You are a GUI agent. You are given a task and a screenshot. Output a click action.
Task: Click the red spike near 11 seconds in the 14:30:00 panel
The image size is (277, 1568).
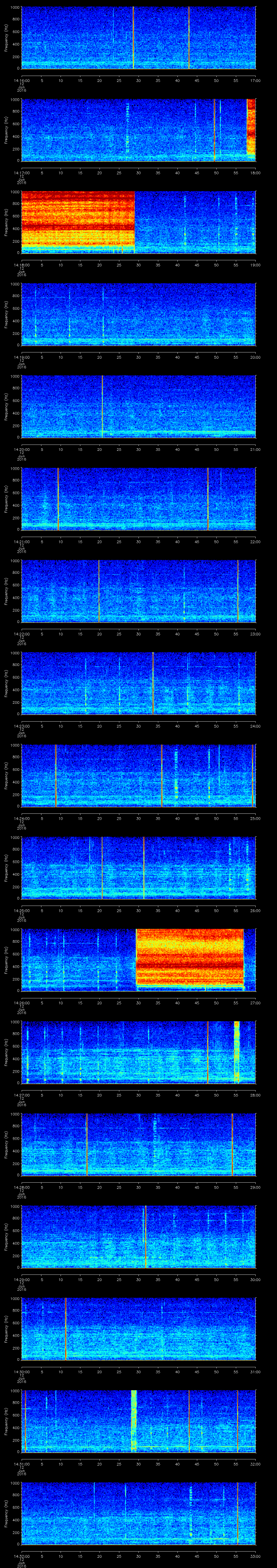tap(66, 1329)
